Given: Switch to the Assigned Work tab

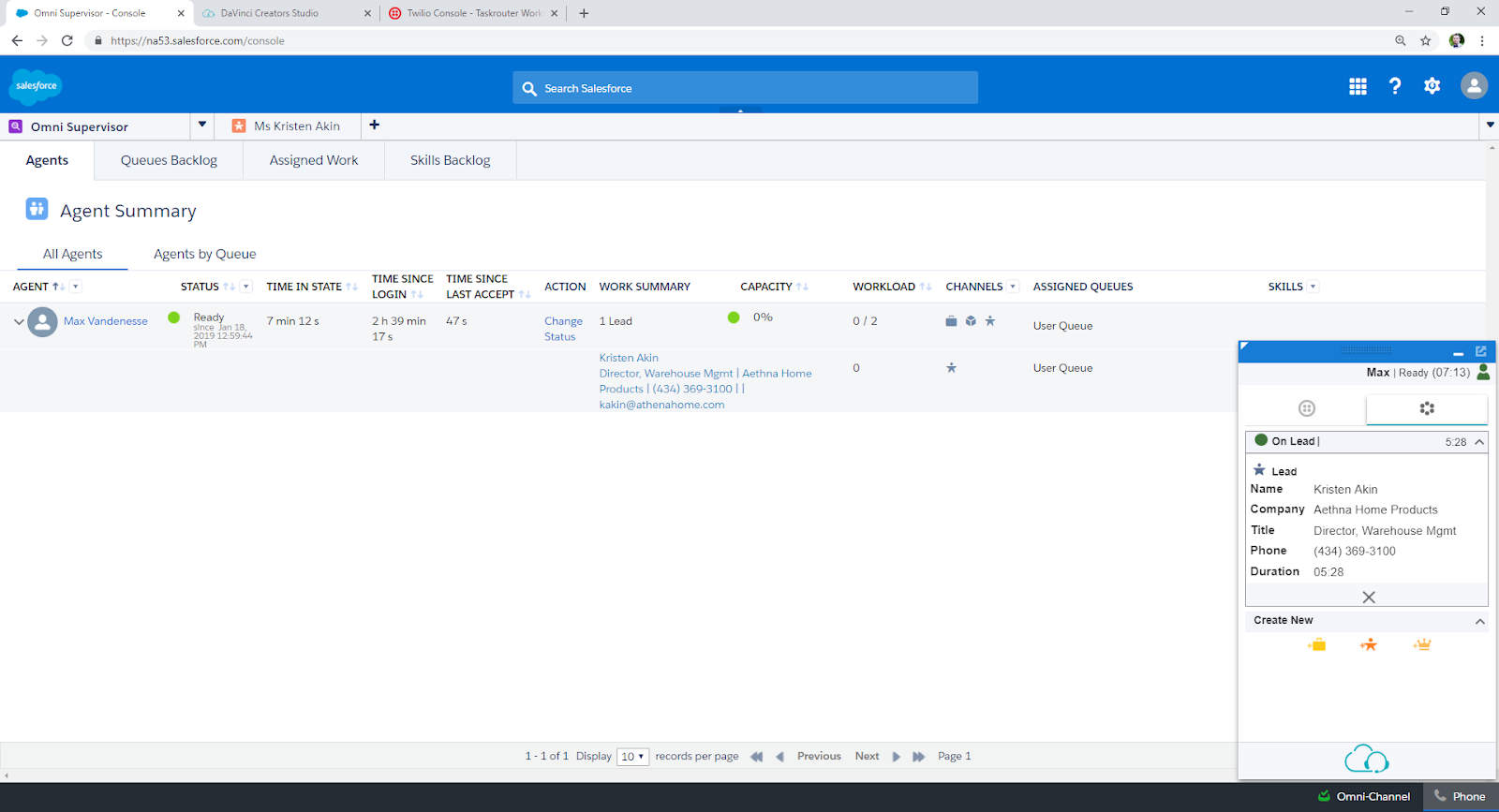Looking at the screenshot, I should coord(314,160).
